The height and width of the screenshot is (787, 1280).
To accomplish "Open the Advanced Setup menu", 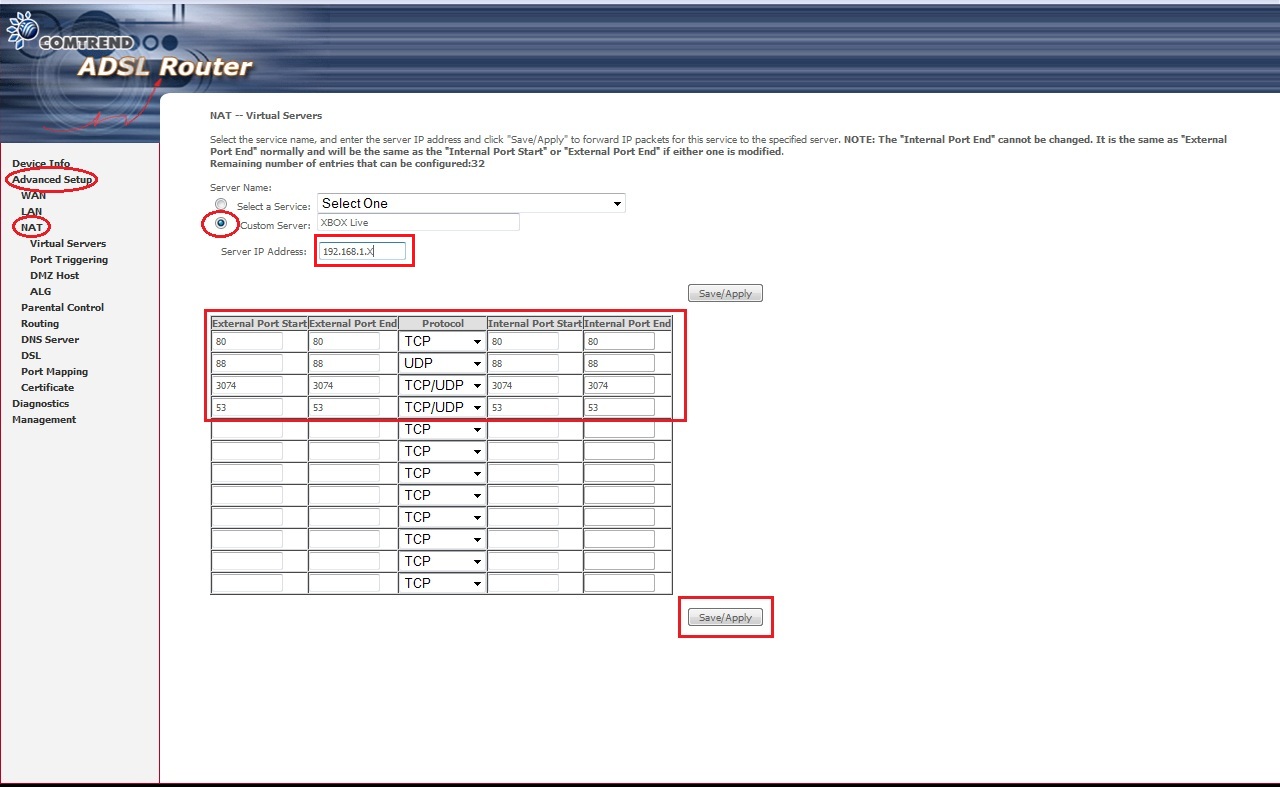I will pyautogui.click(x=52, y=180).
